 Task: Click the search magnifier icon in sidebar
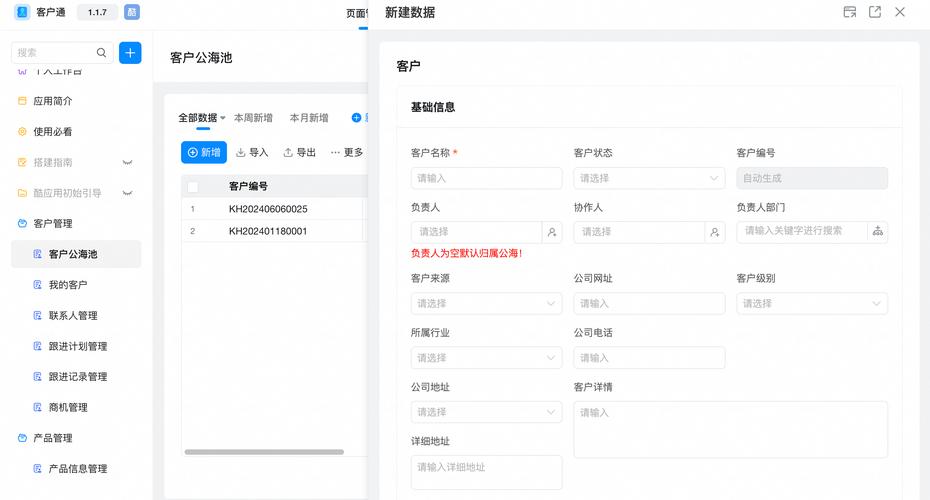tap(102, 53)
